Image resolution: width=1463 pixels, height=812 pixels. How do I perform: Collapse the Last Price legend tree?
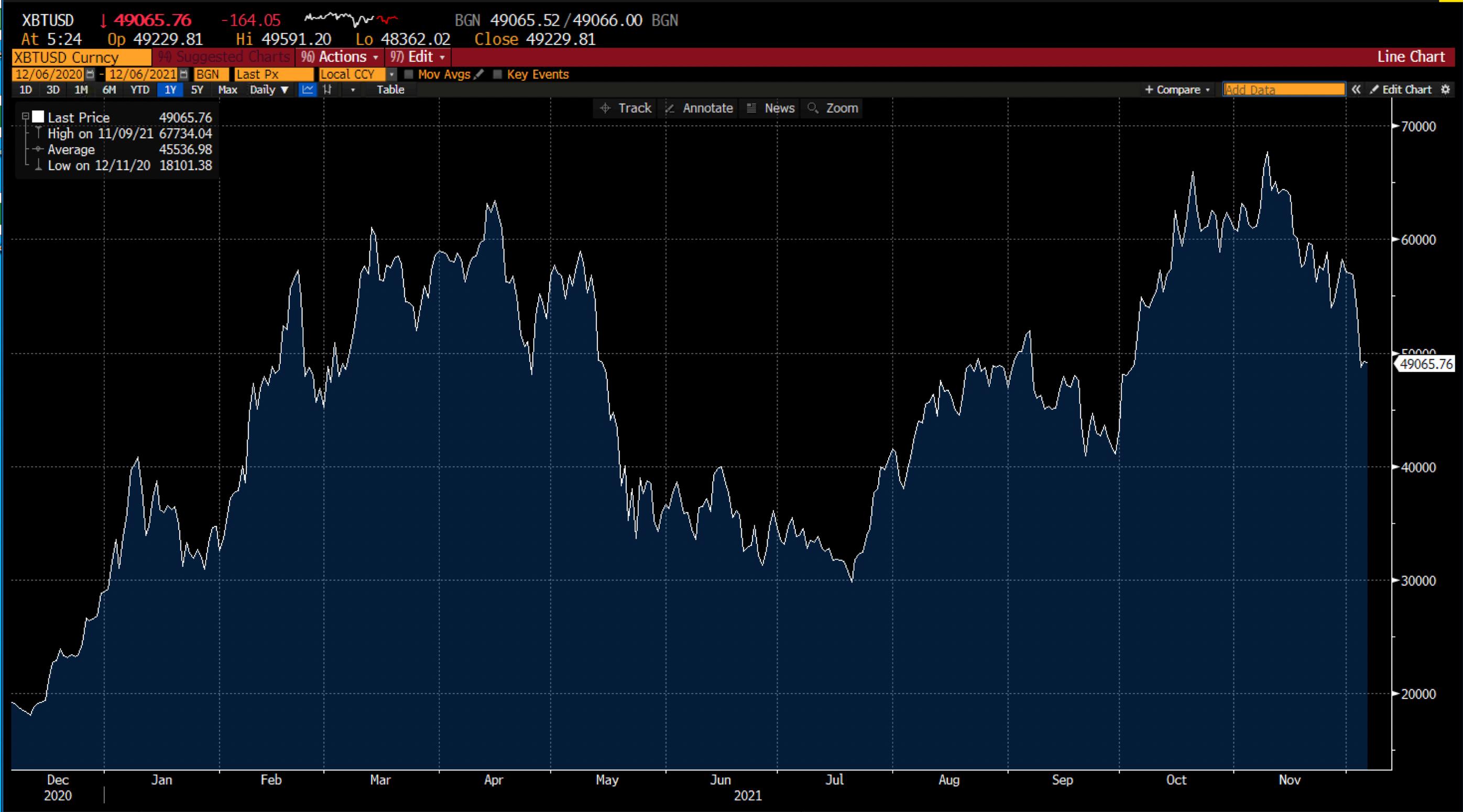pyautogui.click(x=25, y=117)
